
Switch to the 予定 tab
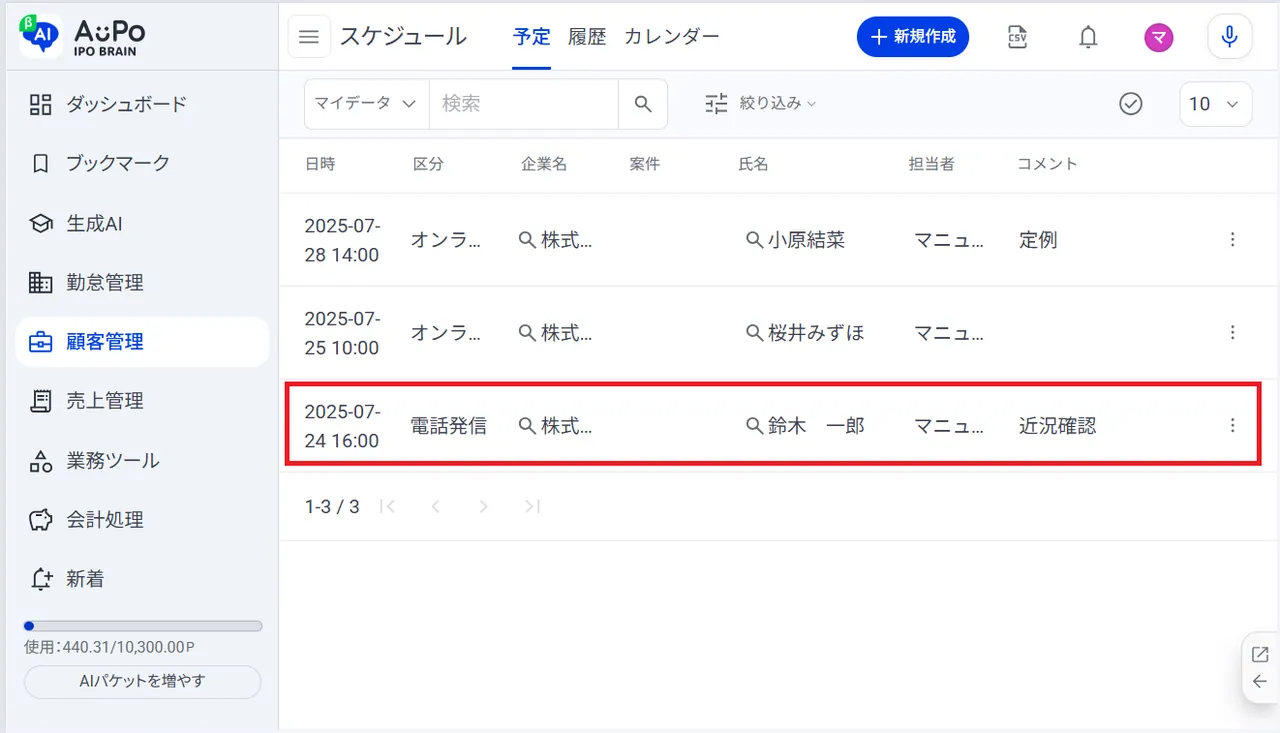[532, 37]
